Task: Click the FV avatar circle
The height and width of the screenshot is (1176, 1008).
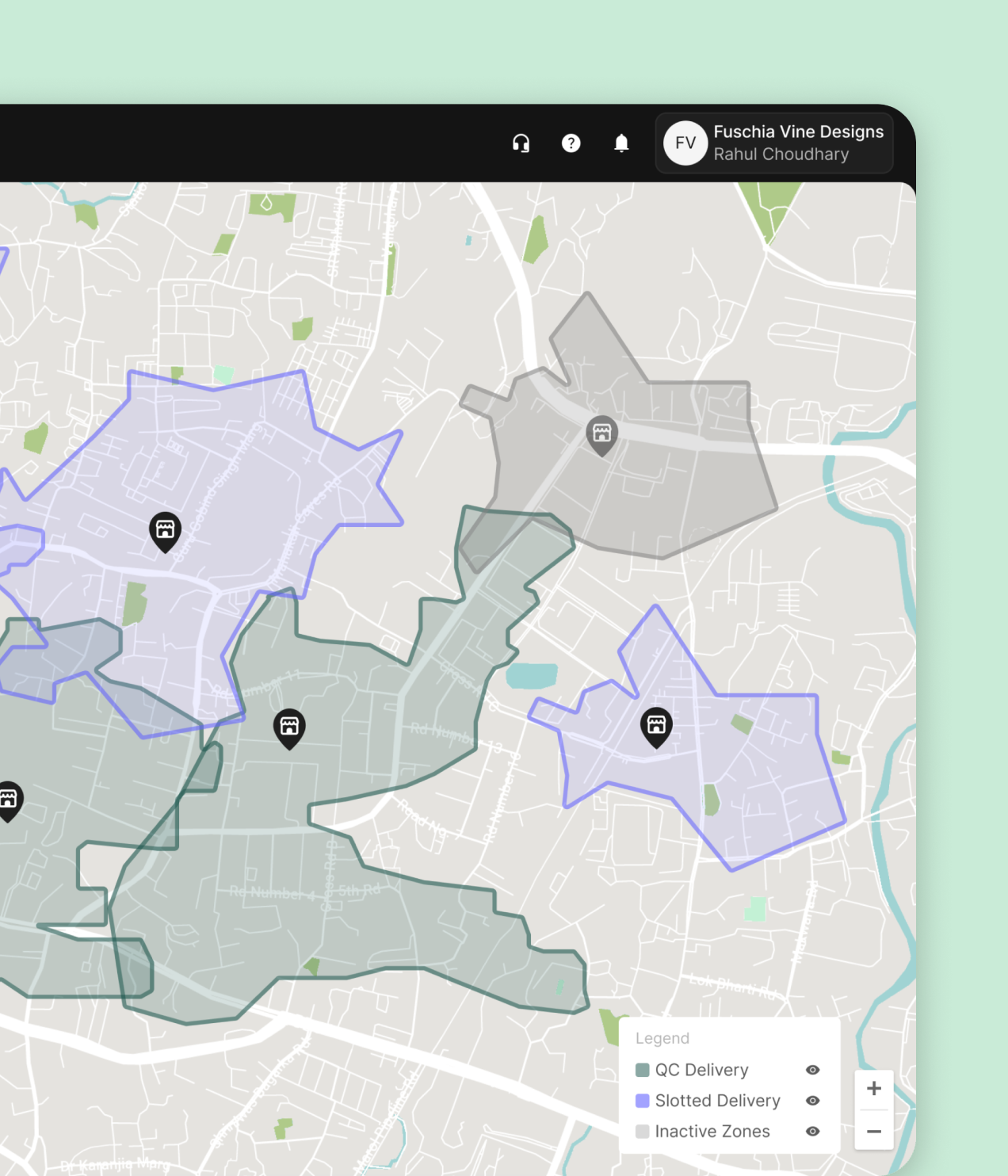Action: coord(685,143)
